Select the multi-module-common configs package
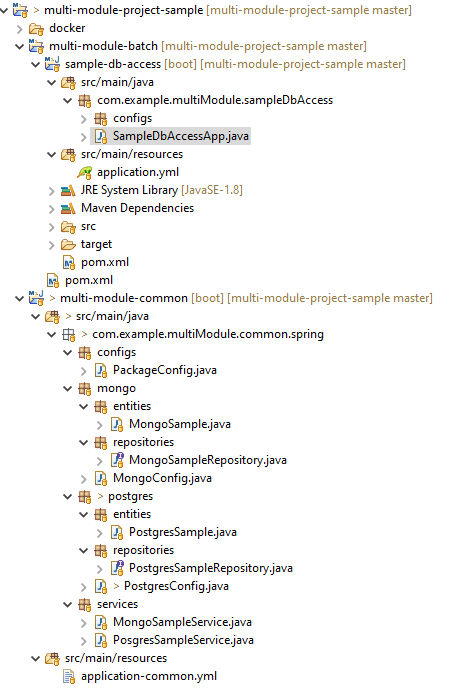This screenshot has width=460, height=688. (116, 352)
